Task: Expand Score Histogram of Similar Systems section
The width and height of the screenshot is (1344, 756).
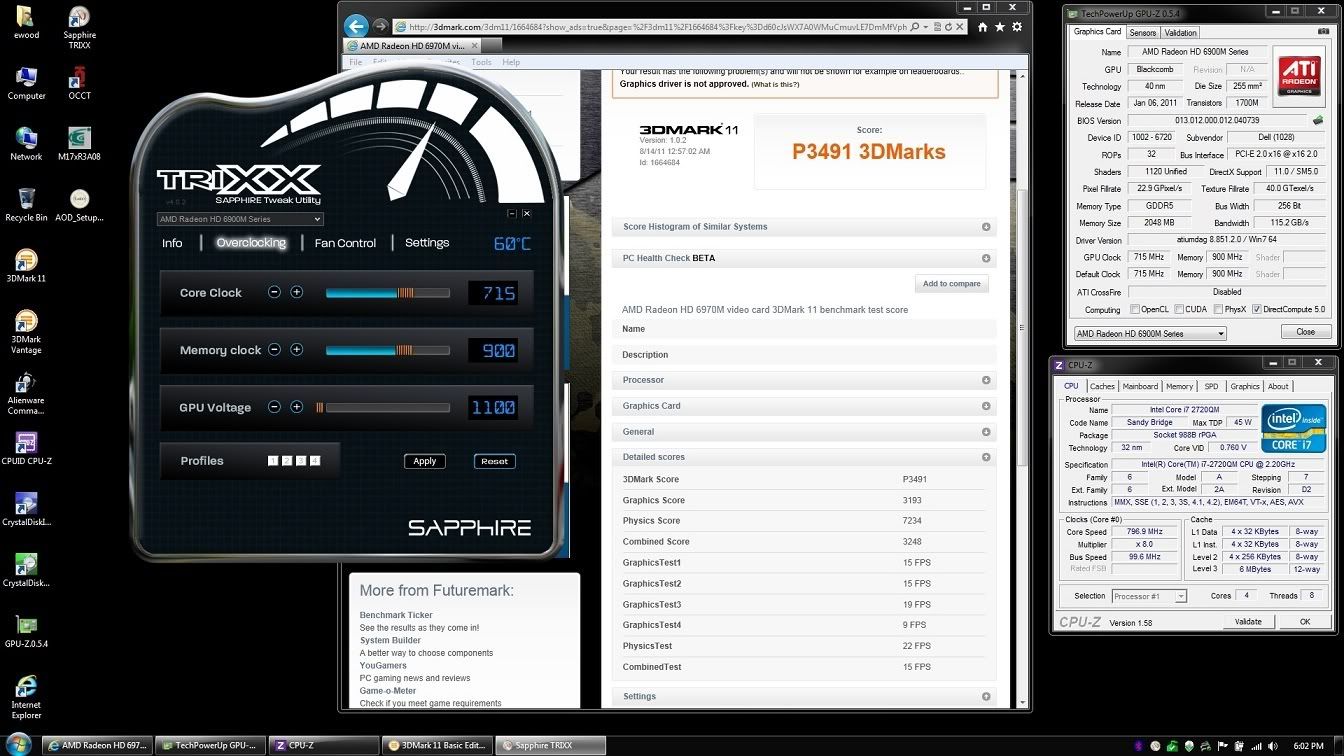Action: (986, 227)
